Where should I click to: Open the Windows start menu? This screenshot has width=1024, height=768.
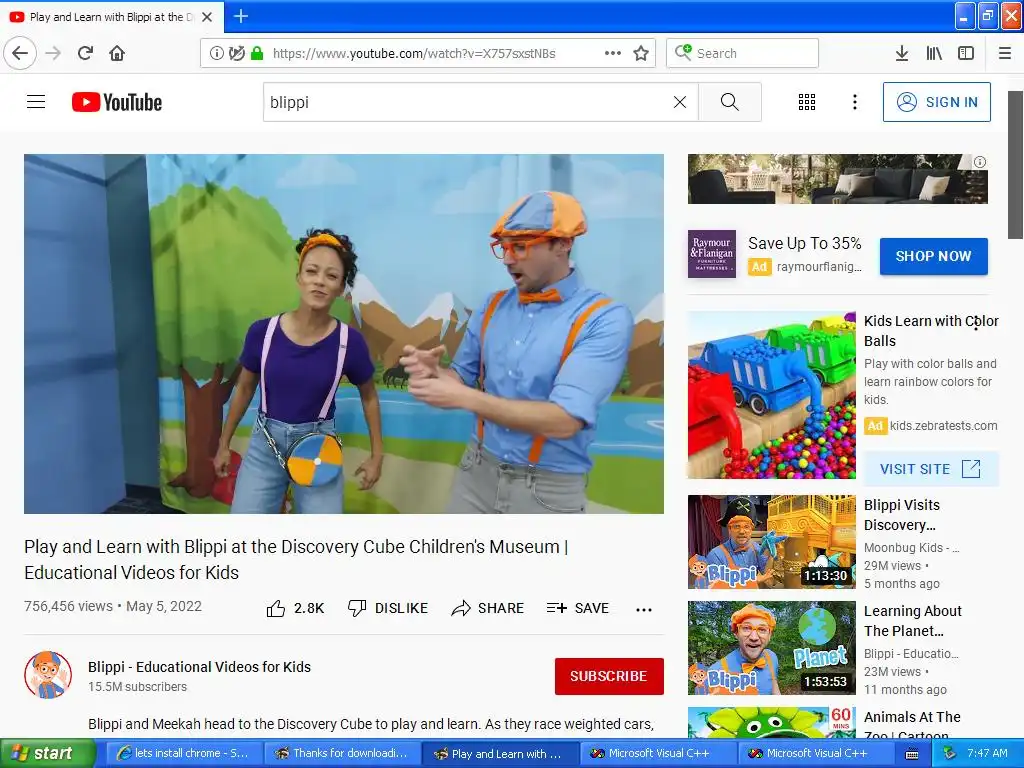coord(48,753)
